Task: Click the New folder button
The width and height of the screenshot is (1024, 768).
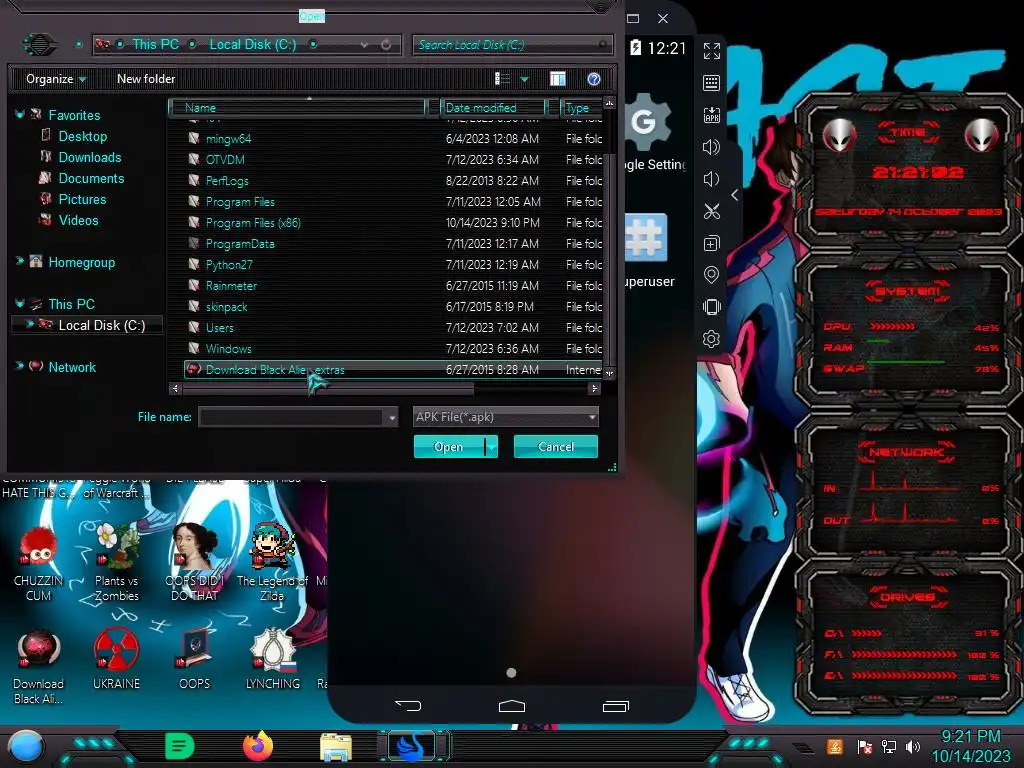Action: (146, 79)
